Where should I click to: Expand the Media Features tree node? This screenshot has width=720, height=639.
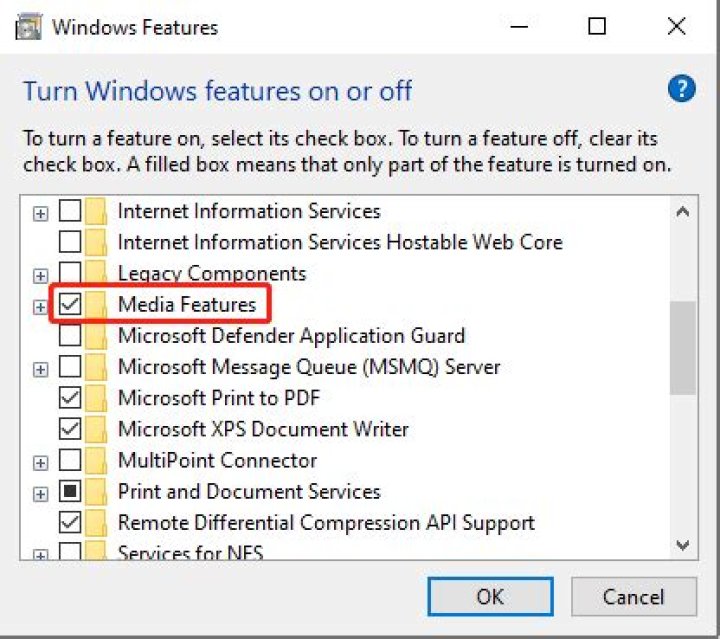[x=41, y=306]
